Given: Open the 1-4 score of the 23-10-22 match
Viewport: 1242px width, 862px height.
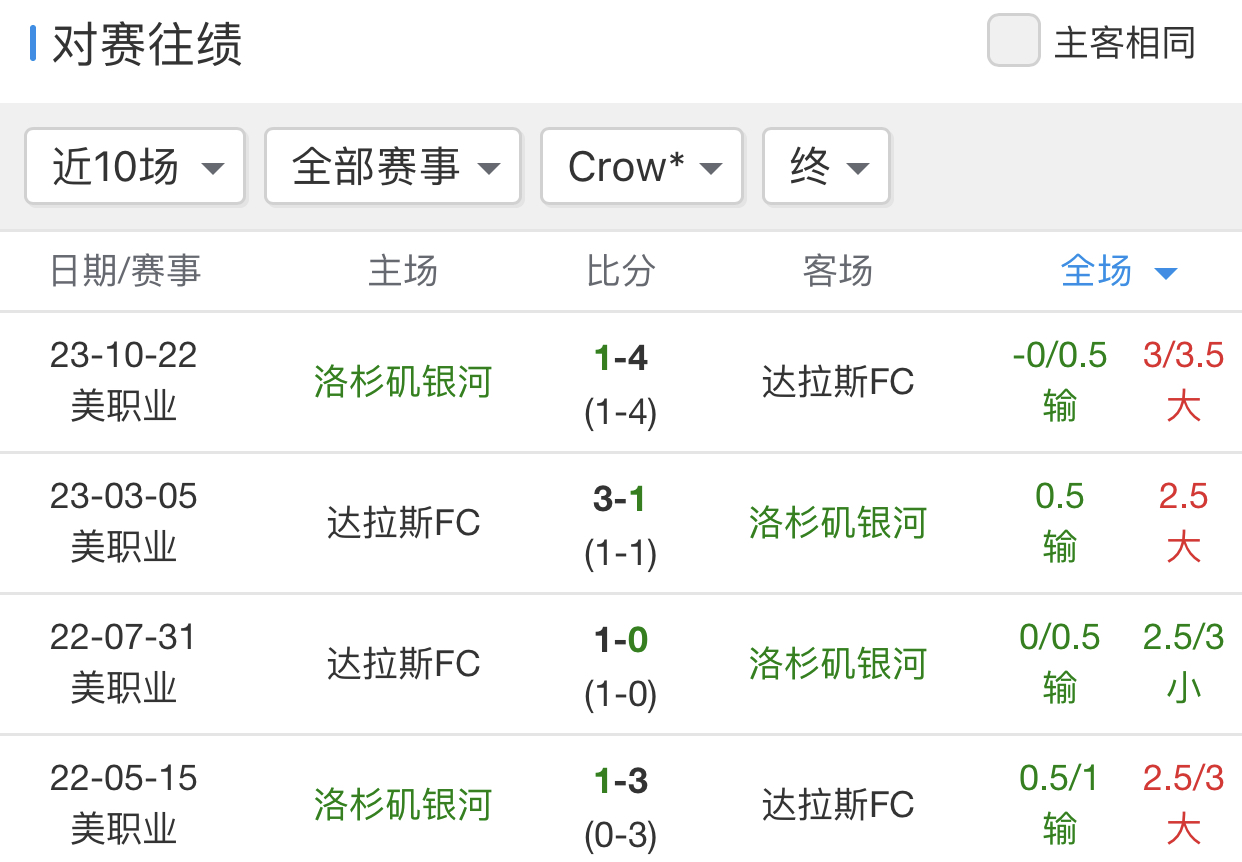Looking at the screenshot, I should (x=620, y=358).
